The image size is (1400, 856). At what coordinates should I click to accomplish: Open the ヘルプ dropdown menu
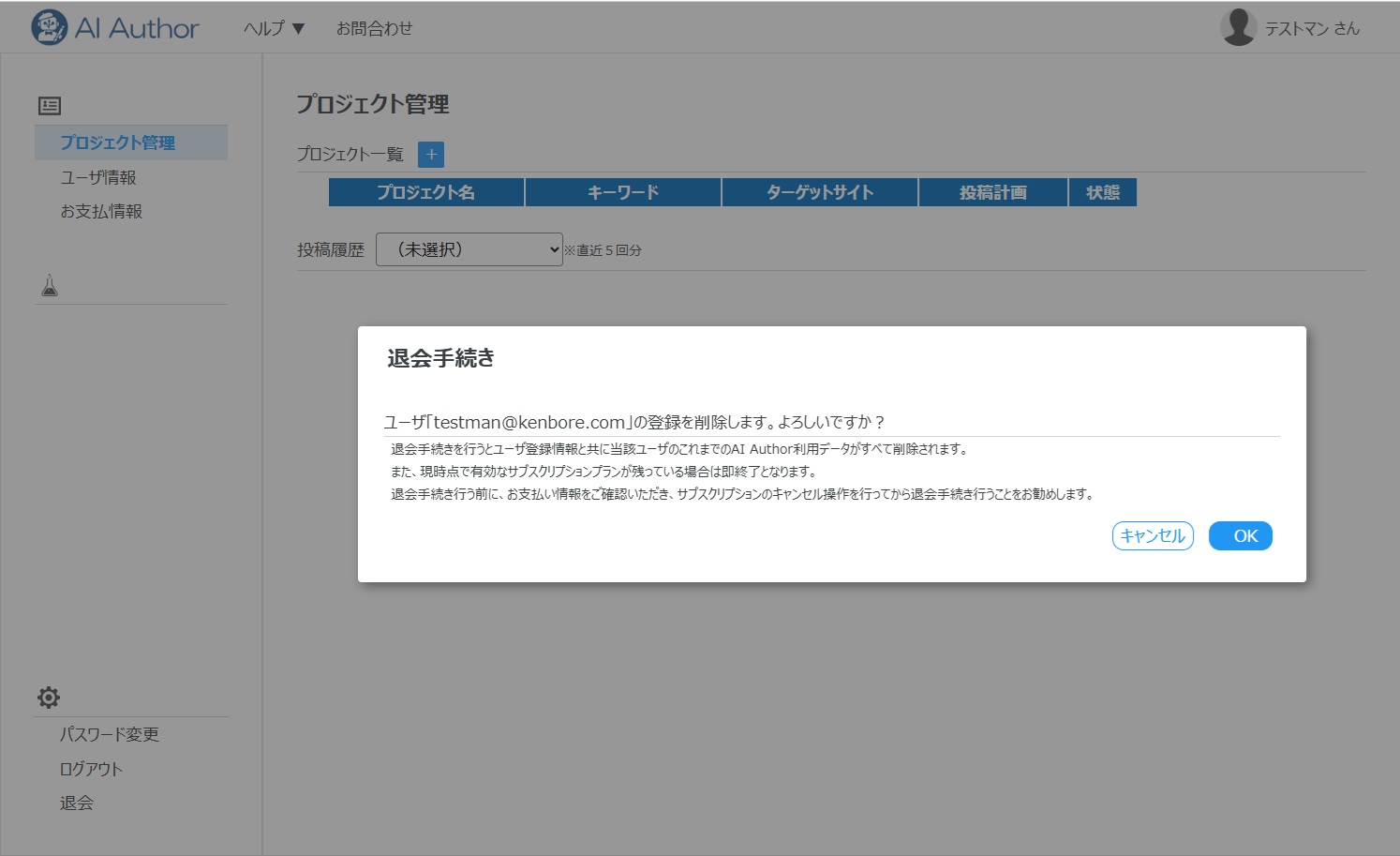(x=274, y=29)
